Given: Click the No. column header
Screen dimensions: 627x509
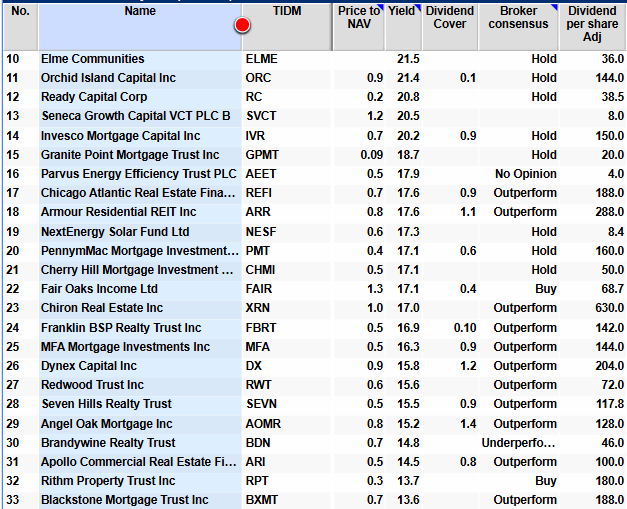Looking at the screenshot, I should pos(20,26).
